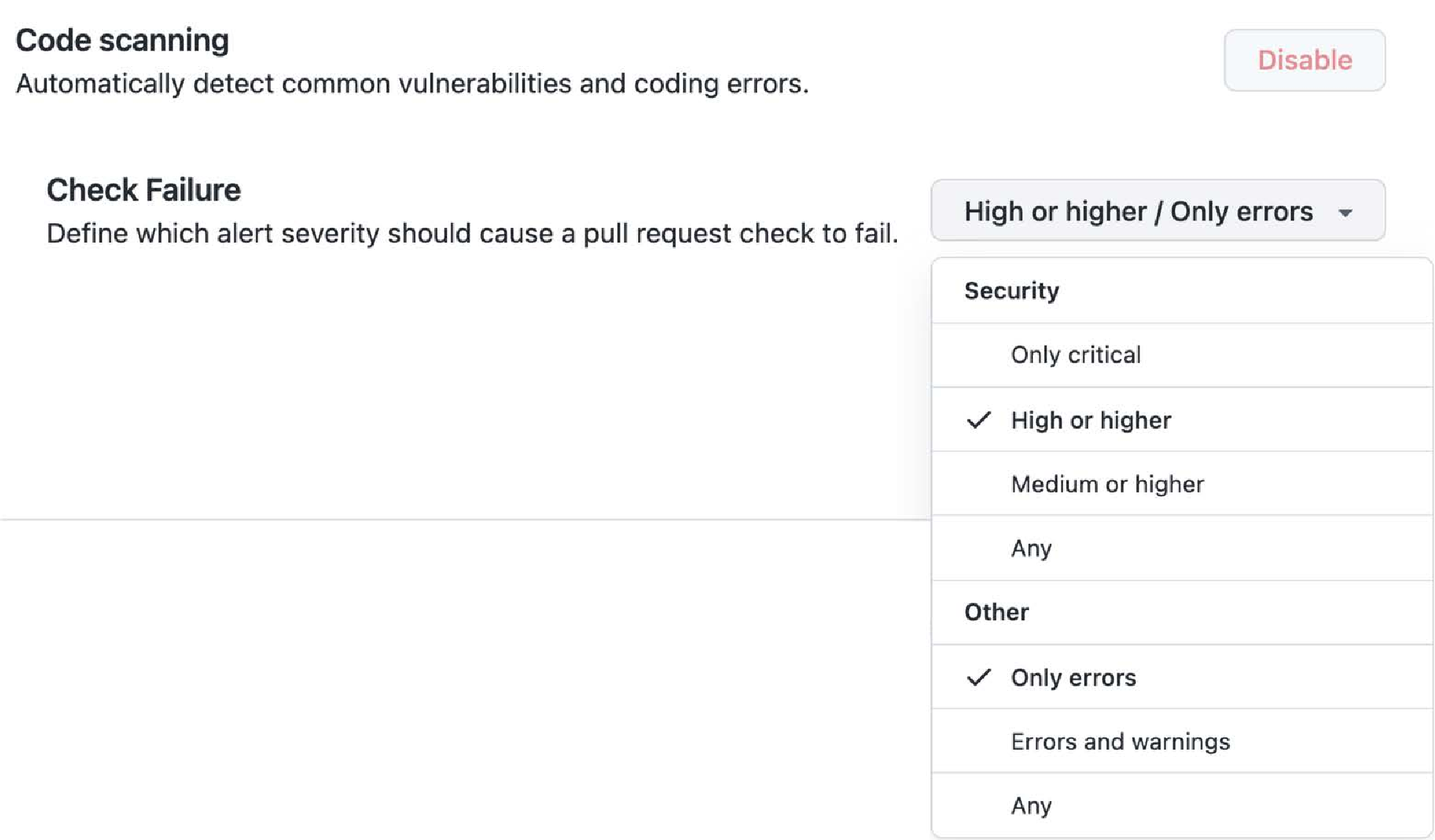Click the checkmark icon beside Only errors
This screenshot has width=1435, height=840.
tap(978, 678)
